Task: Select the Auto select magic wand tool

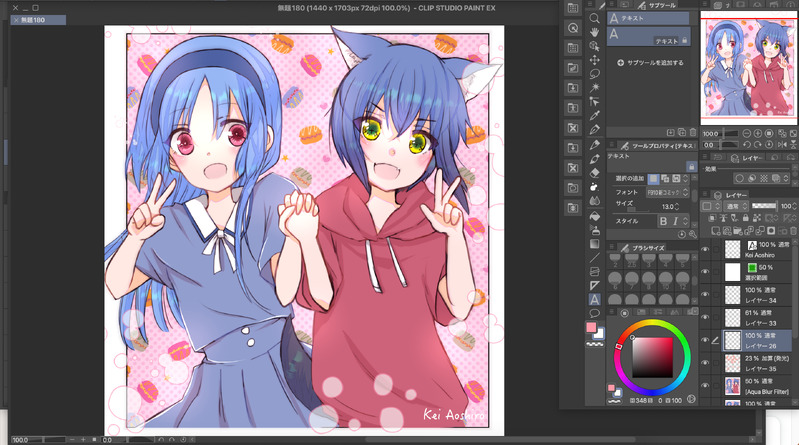Action: (x=594, y=88)
